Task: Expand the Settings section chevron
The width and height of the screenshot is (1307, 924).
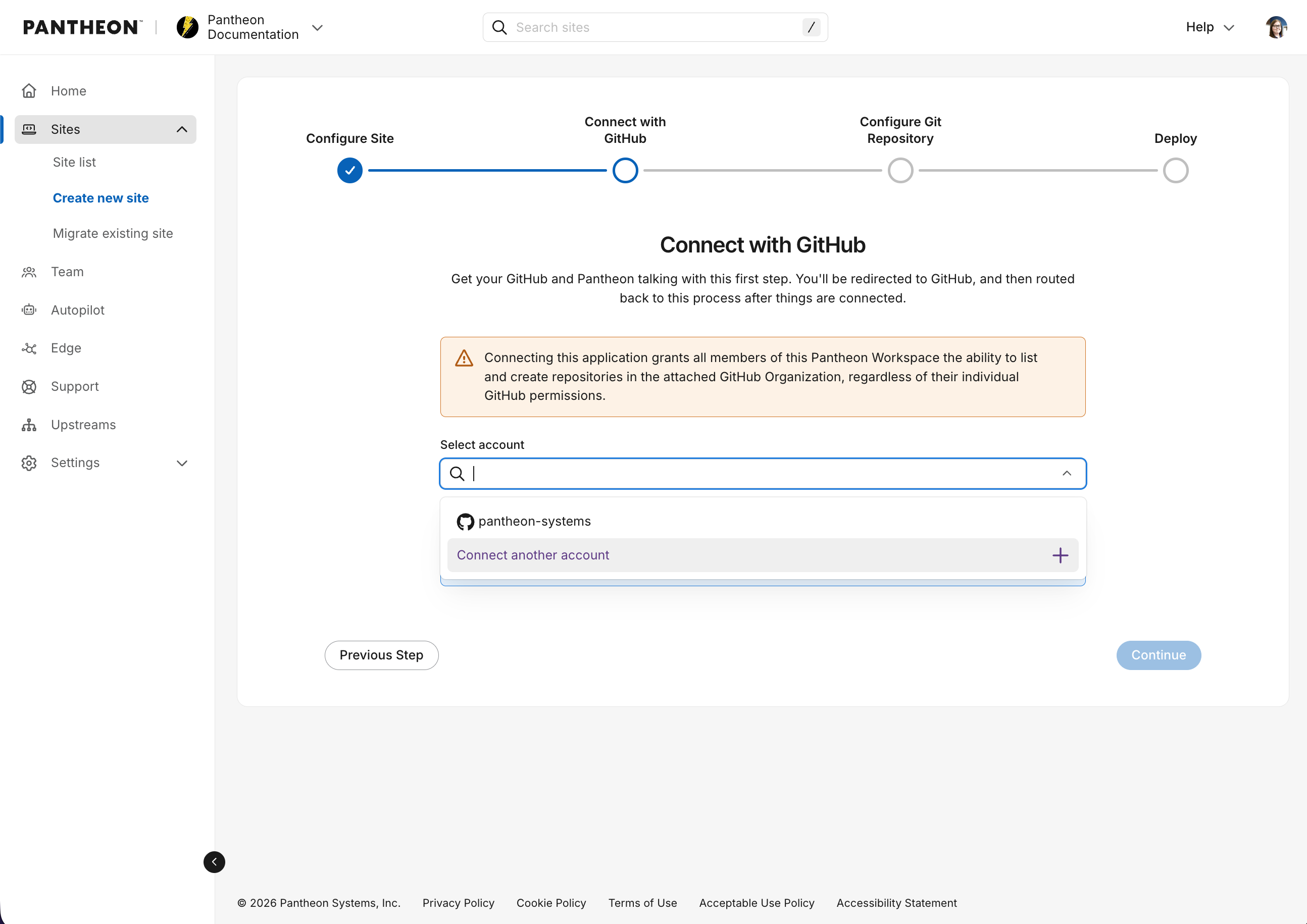Action: [x=182, y=463]
